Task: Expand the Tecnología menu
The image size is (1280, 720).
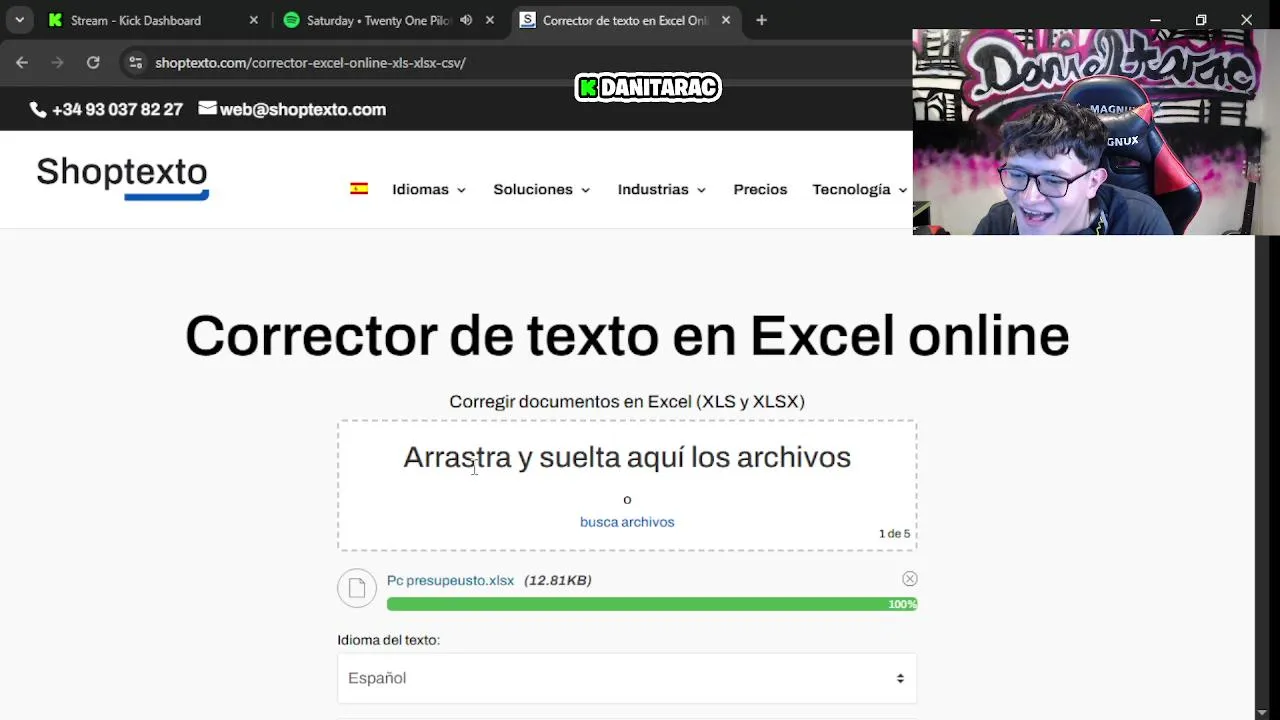Action: 860,189
